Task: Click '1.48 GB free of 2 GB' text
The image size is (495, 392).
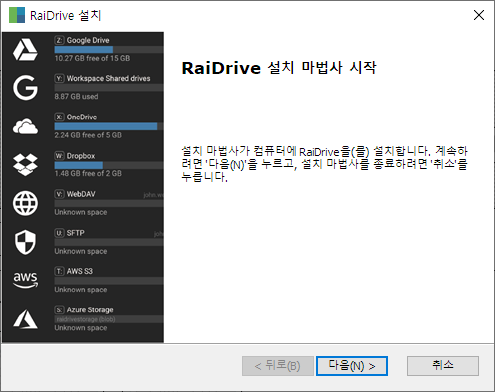Action: tap(88, 173)
